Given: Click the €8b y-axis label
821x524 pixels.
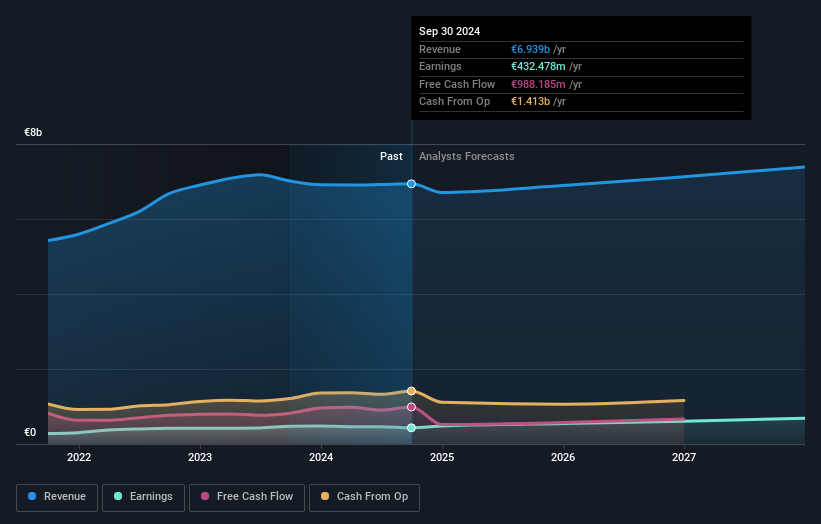Looking at the screenshot, I should (33, 132).
